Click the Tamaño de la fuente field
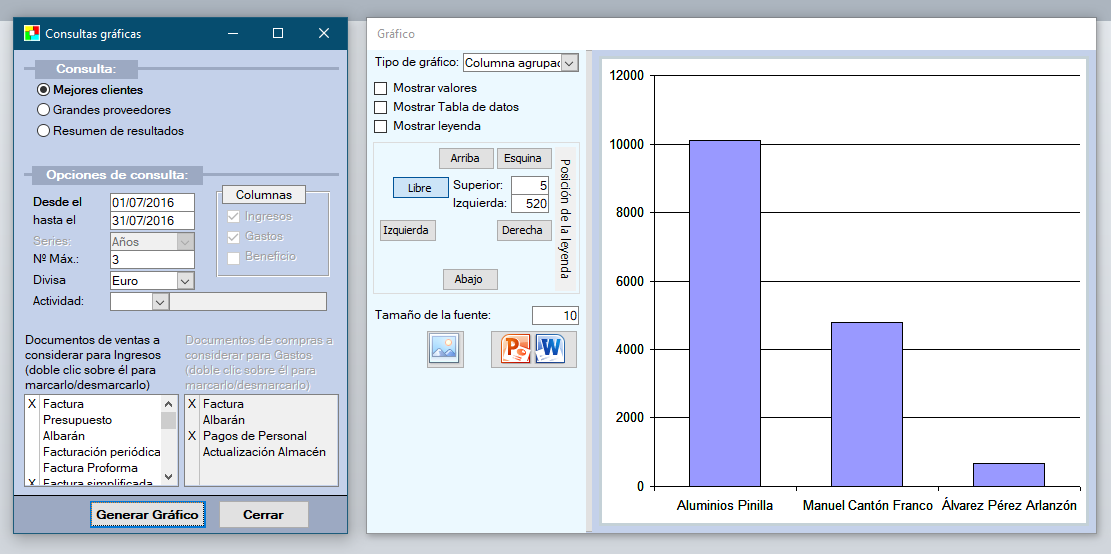1111x554 pixels. click(x=555, y=316)
